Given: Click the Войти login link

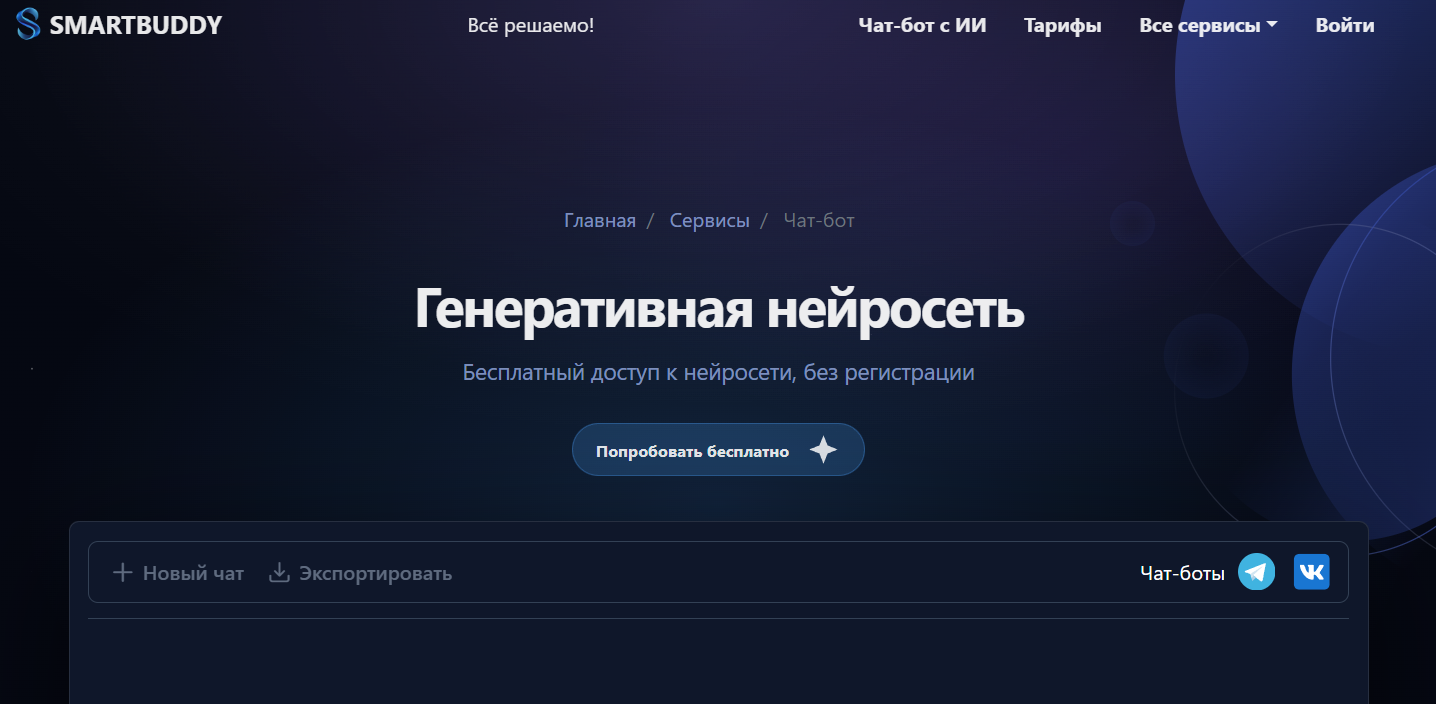Looking at the screenshot, I should tap(1345, 26).
